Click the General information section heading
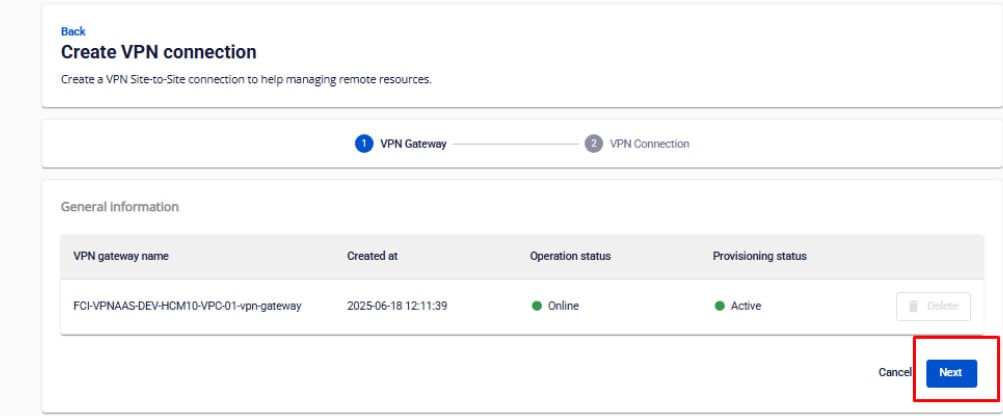 [x=120, y=207]
